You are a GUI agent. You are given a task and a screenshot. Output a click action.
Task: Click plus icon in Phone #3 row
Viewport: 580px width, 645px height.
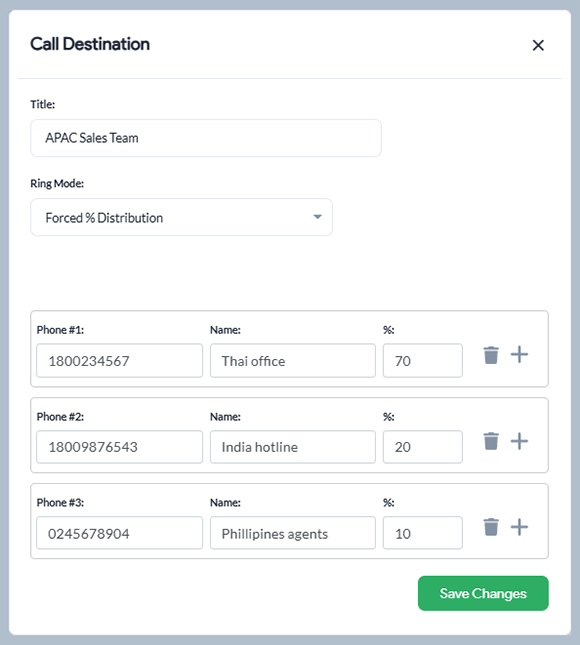(519, 527)
